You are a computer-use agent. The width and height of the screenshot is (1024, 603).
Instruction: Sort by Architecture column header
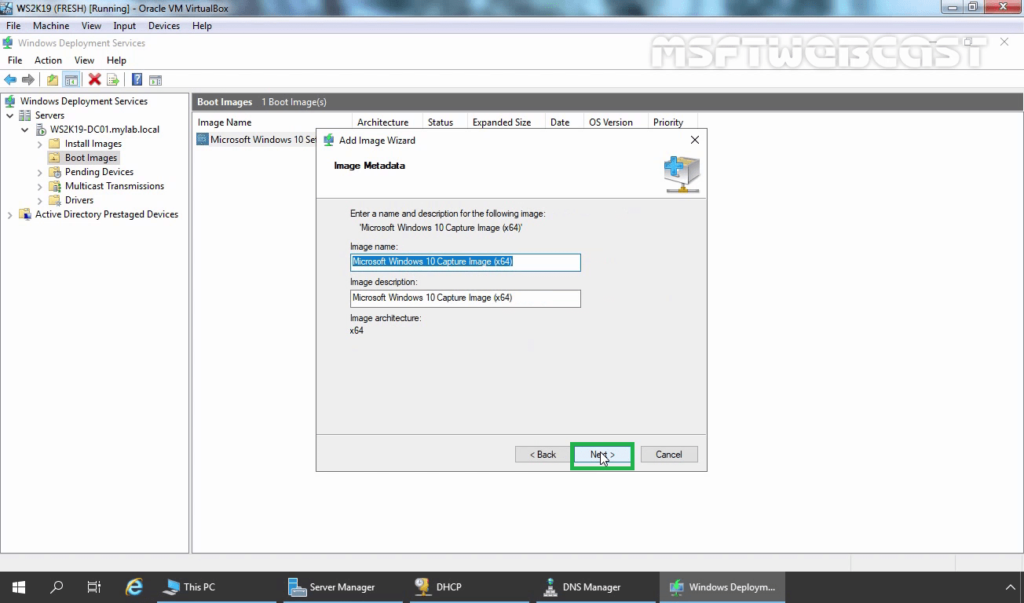tap(387, 122)
